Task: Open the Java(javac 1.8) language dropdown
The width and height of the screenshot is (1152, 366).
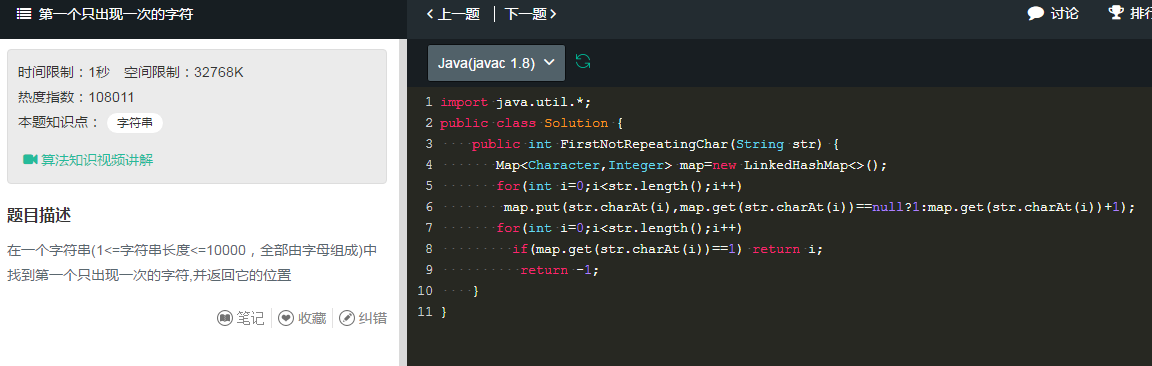Action: pyautogui.click(x=496, y=62)
